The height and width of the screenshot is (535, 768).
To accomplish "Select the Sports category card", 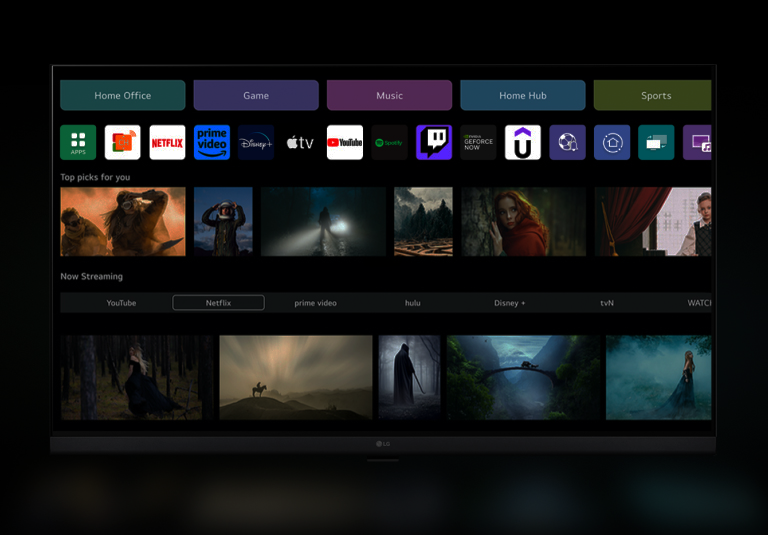I will pyautogui.click(x=653, y=96).
